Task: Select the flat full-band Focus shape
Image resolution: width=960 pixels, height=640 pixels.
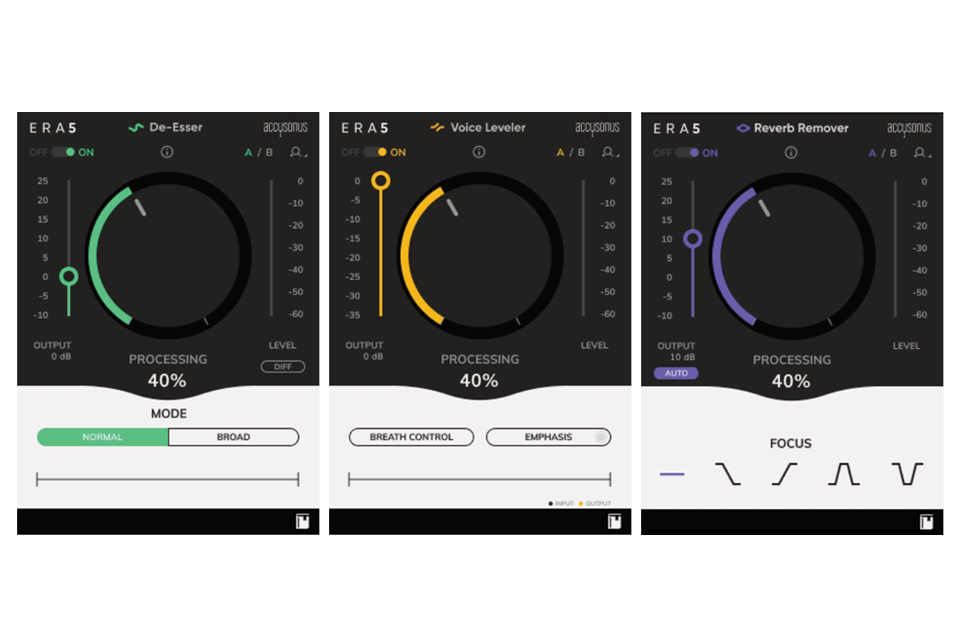Action: point(673,473)
